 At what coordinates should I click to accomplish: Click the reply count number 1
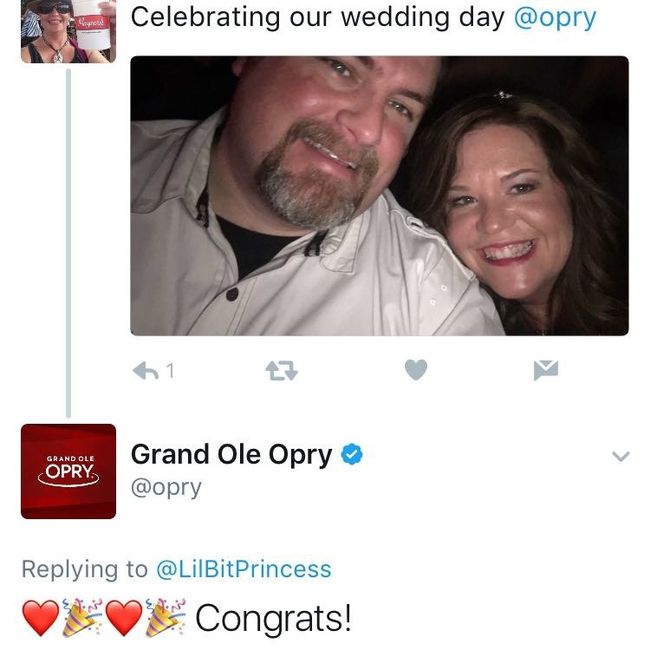click(x=170, y=371)
